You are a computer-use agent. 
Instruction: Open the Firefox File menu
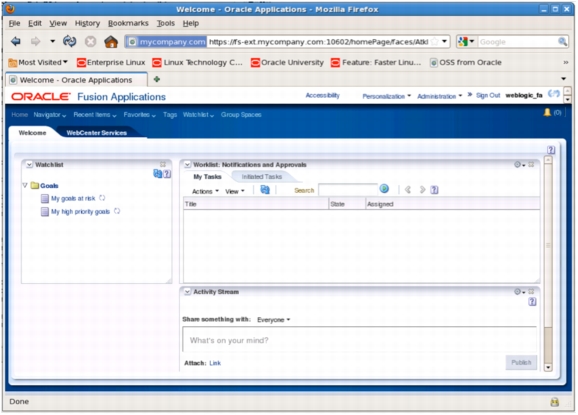click(x=14, y=23)
